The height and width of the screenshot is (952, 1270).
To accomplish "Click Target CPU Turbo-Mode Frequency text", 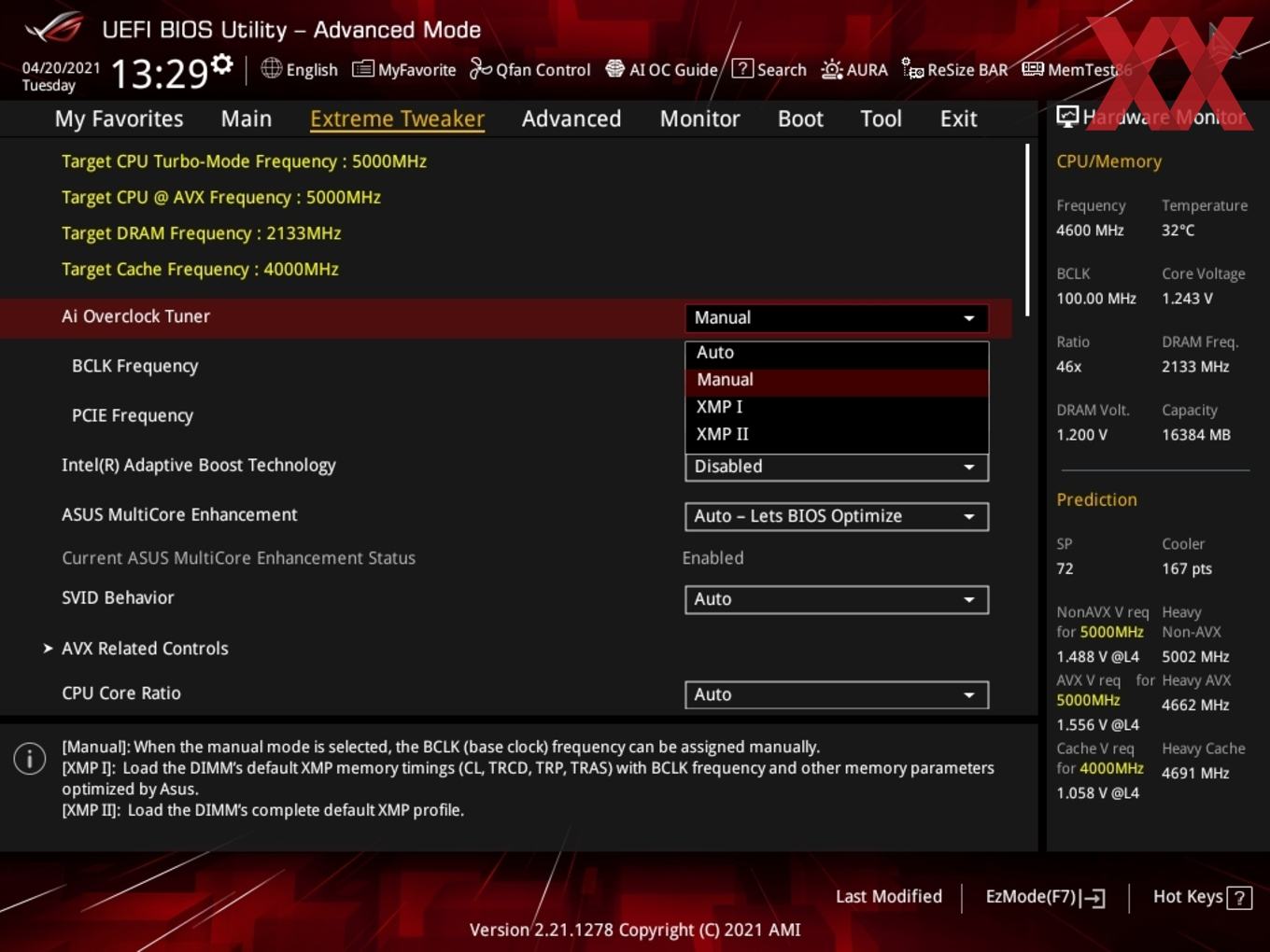I will 244,161.
